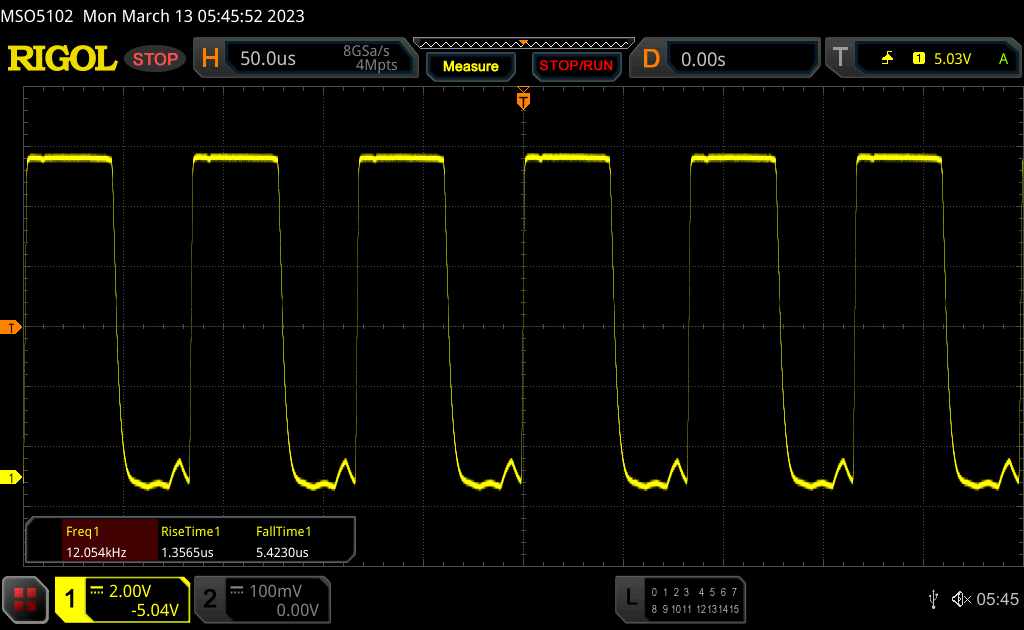Click channel 2 DC coupling icon
The width and height of the screenshot is (1024, 630).
[x=236, y=591]
